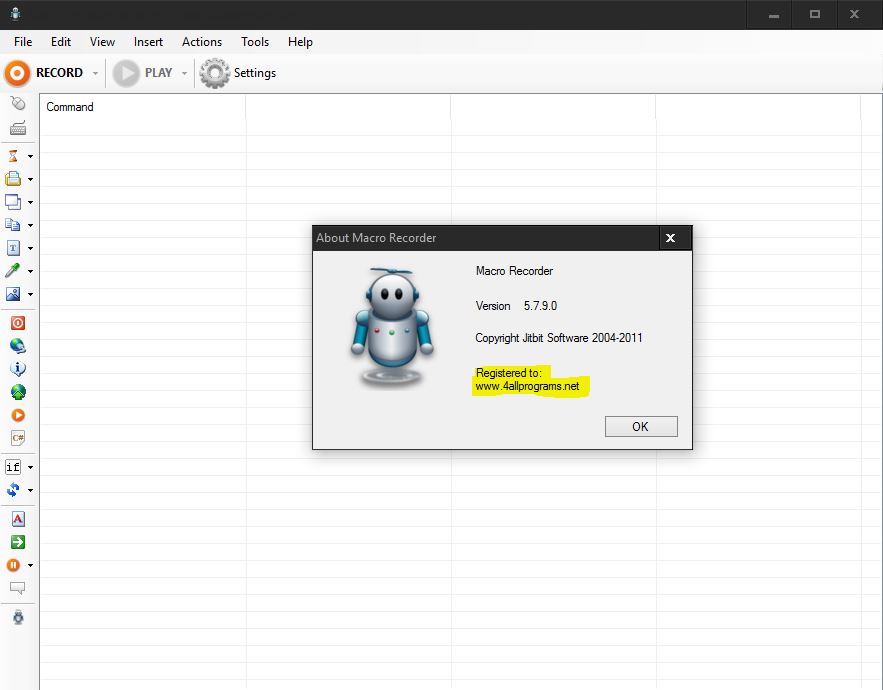
Task: Expand the hourglass wait dropdown arrow
Action: click(30, 156)
